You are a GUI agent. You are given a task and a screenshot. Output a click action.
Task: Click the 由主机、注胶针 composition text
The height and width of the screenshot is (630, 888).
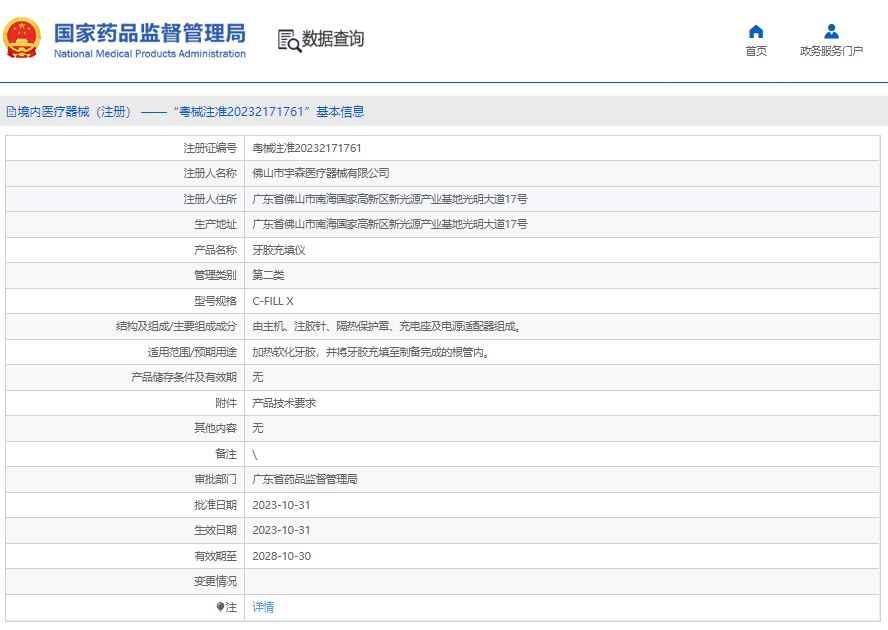pos(386,326)
